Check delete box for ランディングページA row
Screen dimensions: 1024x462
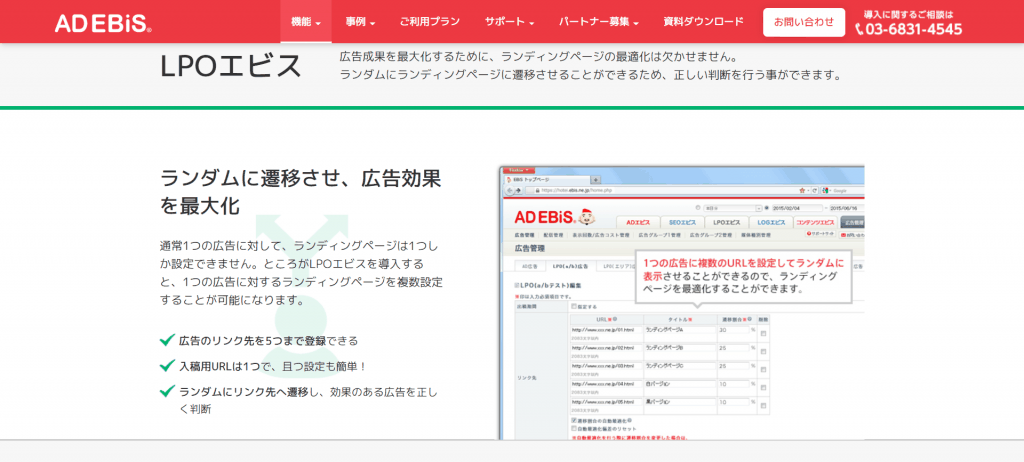tap(763, 333)
